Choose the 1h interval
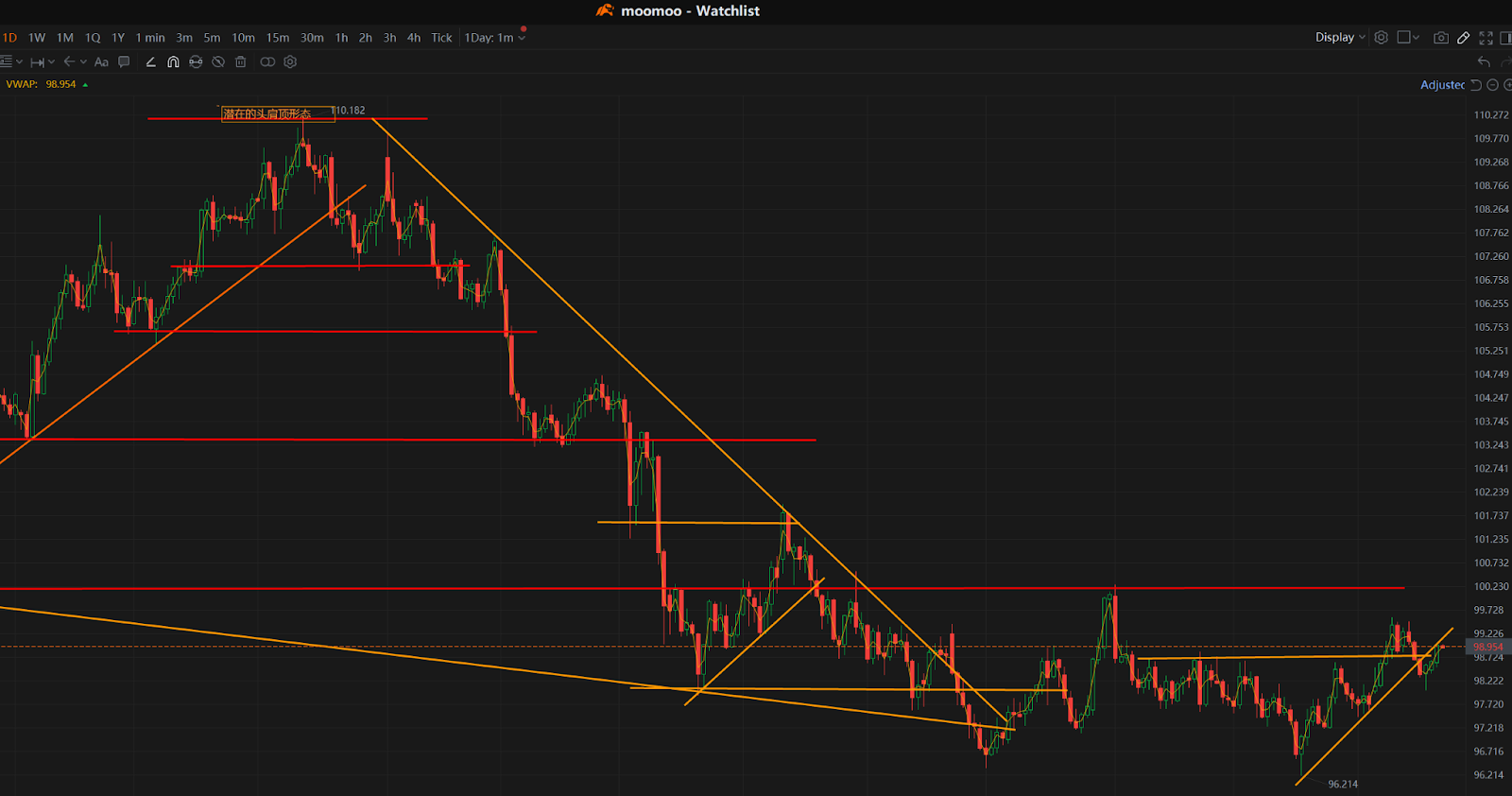Viewport: 1512px width, 796px height. tap(341, 38)
